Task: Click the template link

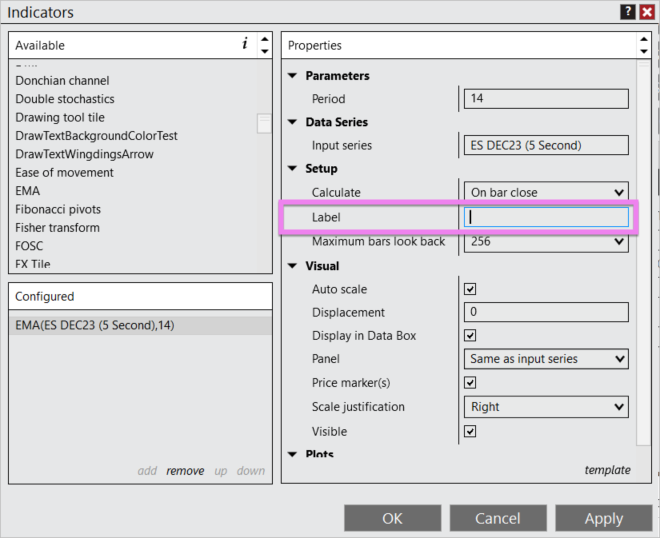Action: pyautogui.click(x=607, y=470)
